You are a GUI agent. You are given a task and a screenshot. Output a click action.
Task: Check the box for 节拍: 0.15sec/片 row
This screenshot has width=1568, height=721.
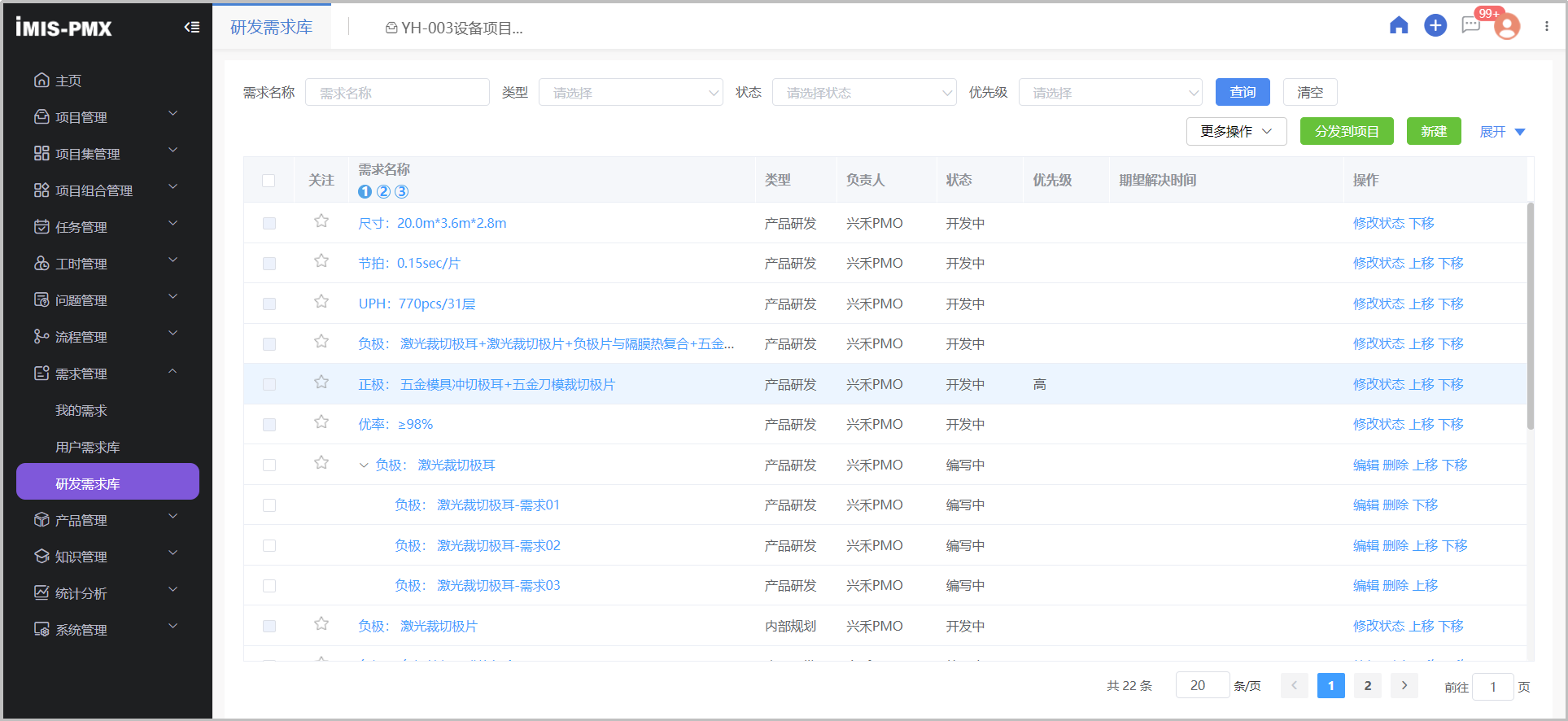269,264
